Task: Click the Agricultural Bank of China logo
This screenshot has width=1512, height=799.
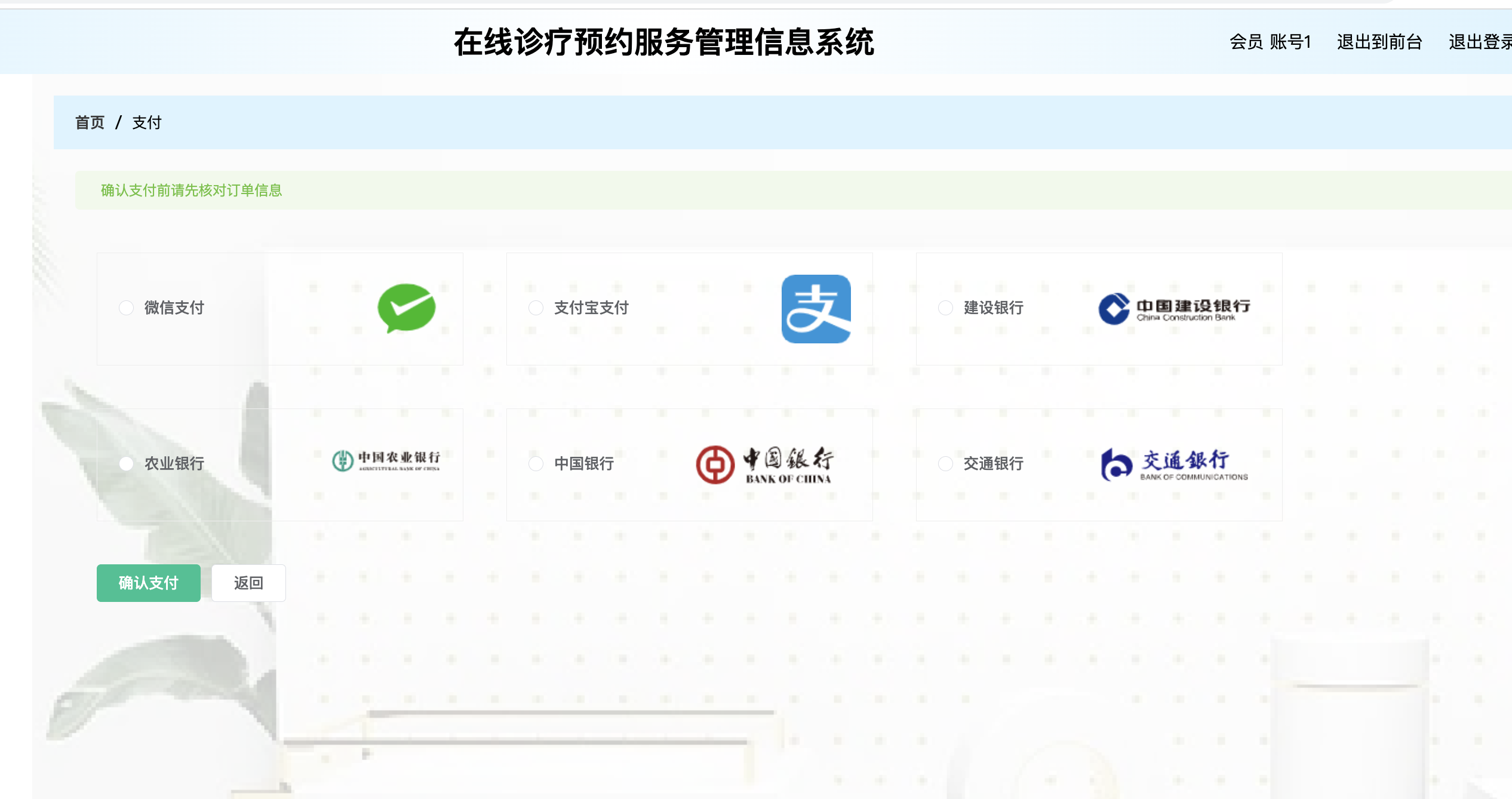Action: click(x=386, y=460)
